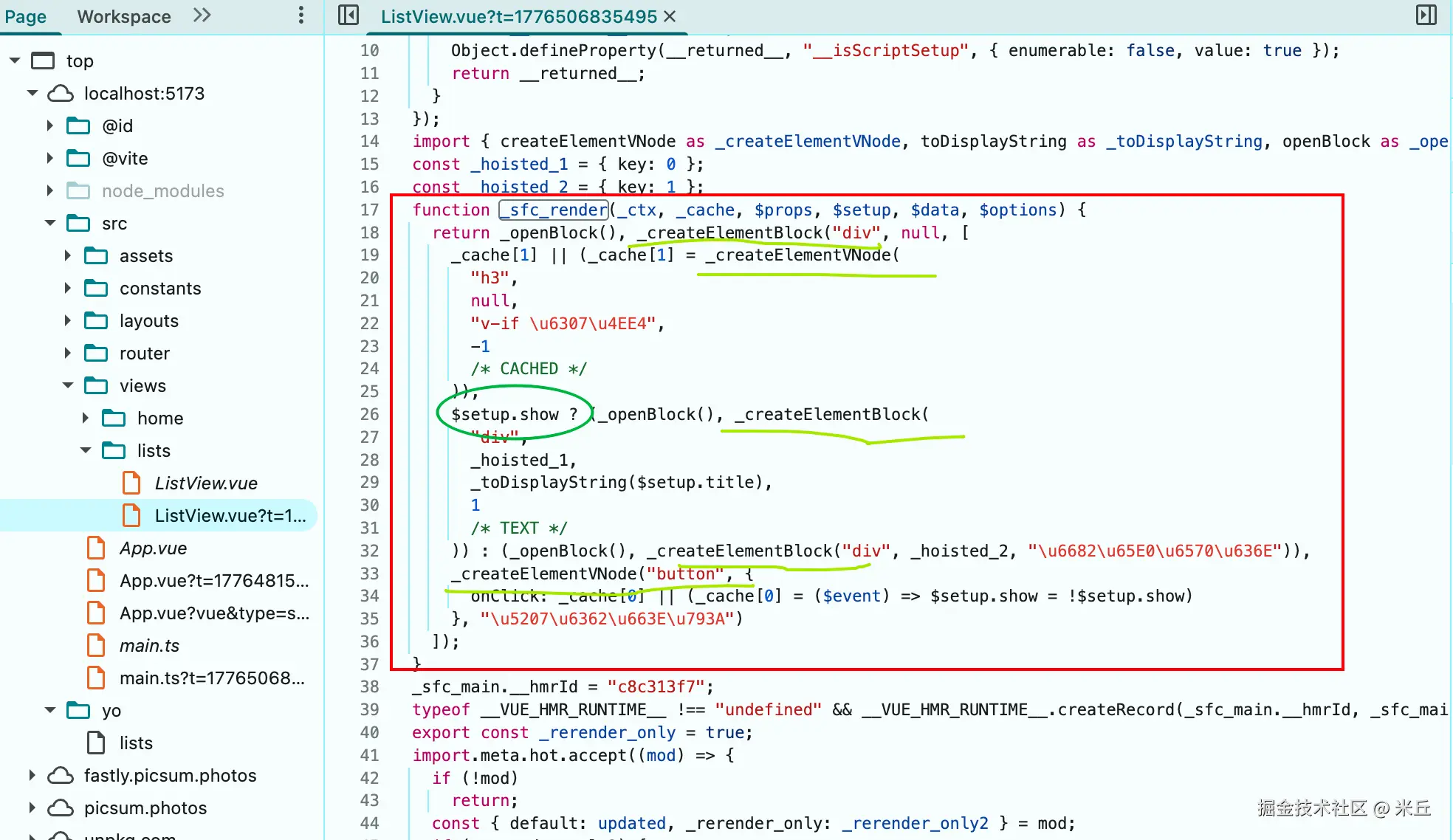The width and height of the screenshot is (1453, 840).
Task: Switch to the Workspace tab
Action: click(124, 16)
